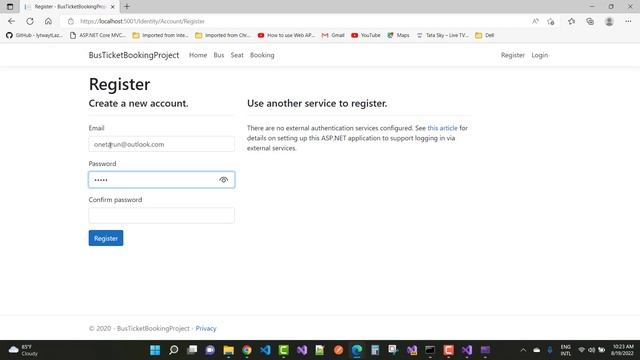Open the Bus nav item
Viewport: 640px width, 360px height.
pos(219,55)
